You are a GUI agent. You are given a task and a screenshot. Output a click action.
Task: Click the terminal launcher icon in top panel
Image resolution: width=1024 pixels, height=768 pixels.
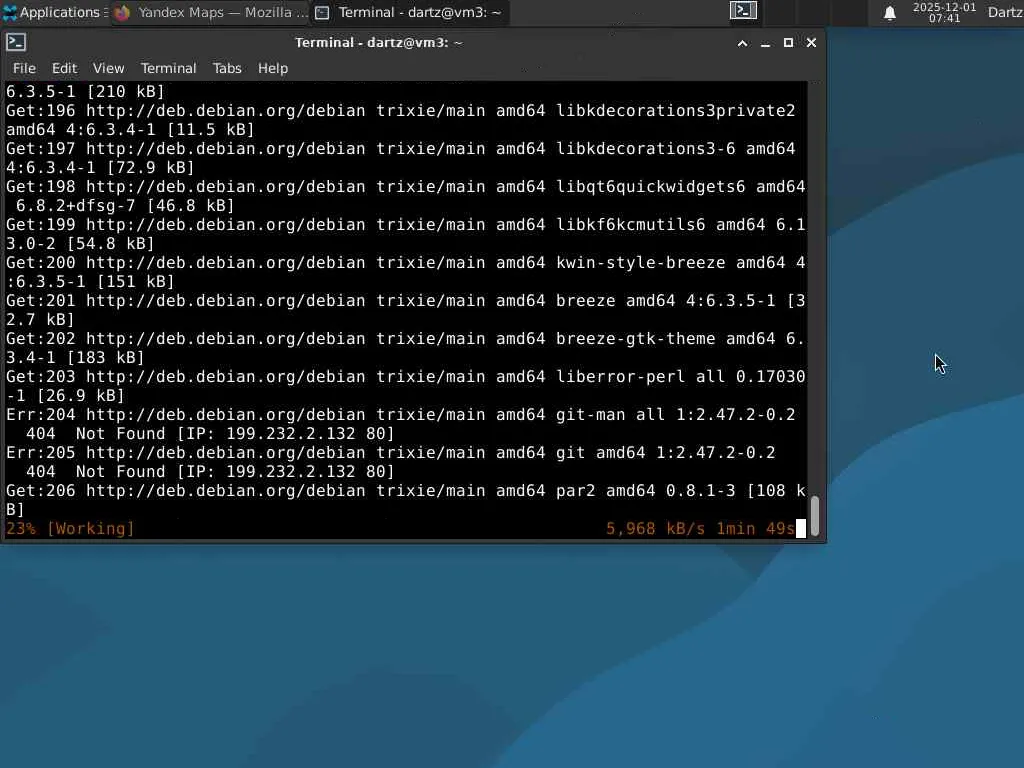point(743,10)
